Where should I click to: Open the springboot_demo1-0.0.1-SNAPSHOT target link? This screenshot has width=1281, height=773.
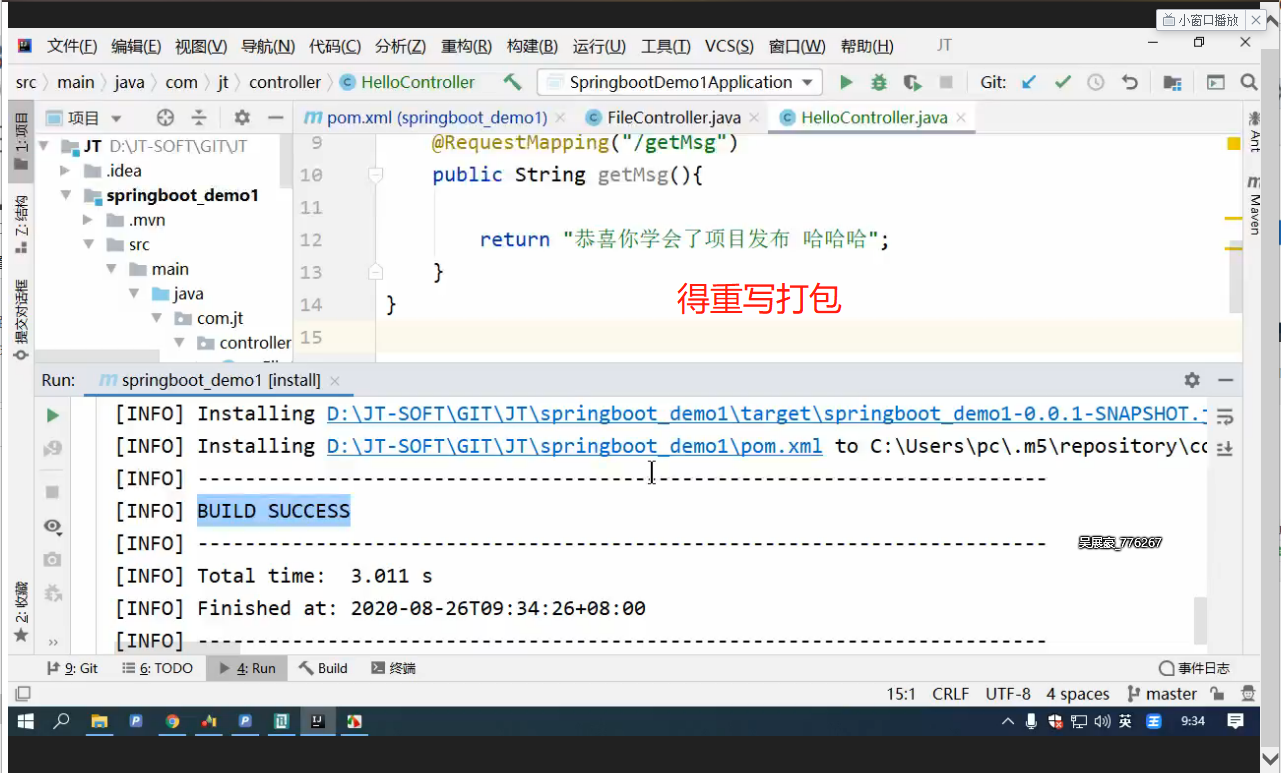767,414
